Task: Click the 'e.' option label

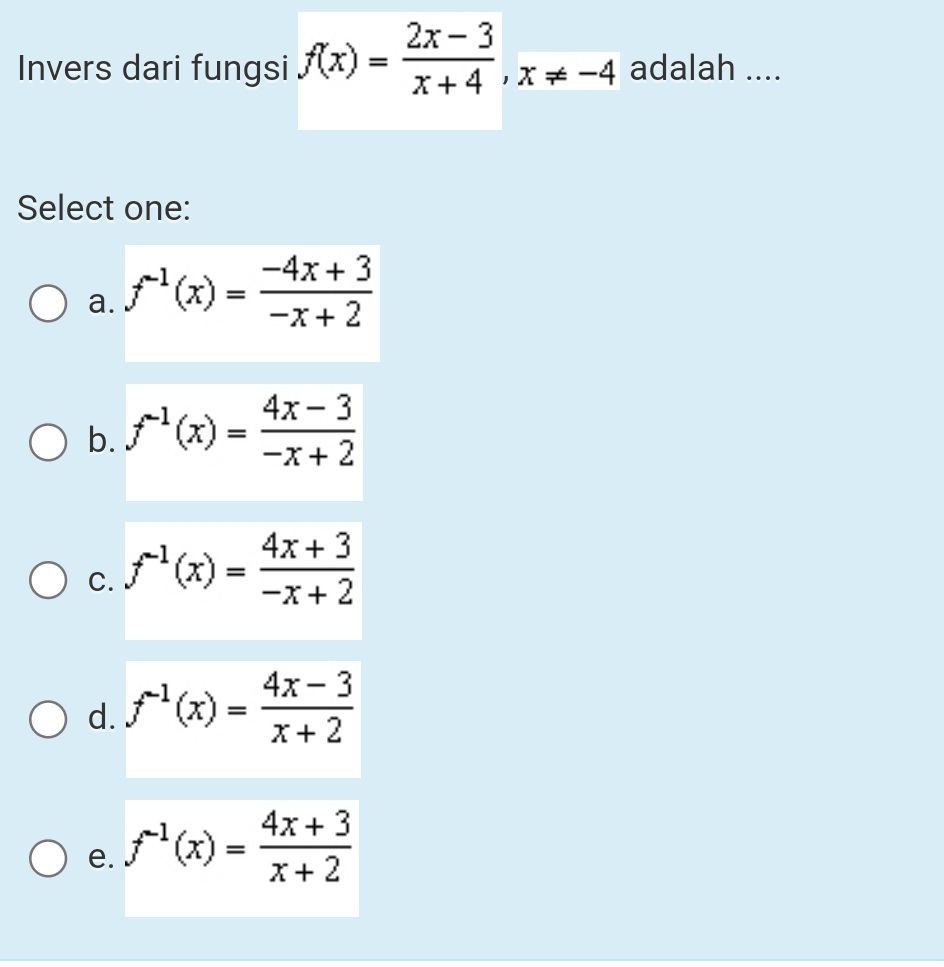Action: coord(98,857)
